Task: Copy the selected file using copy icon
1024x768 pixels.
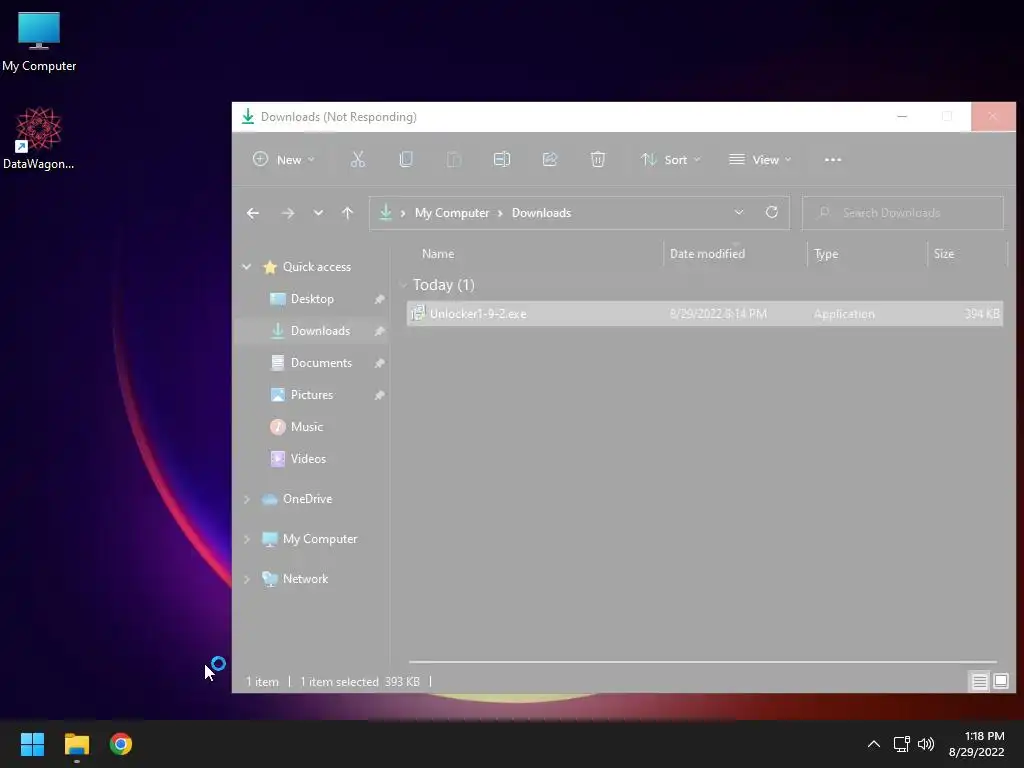Action: [x=406, y=159]
